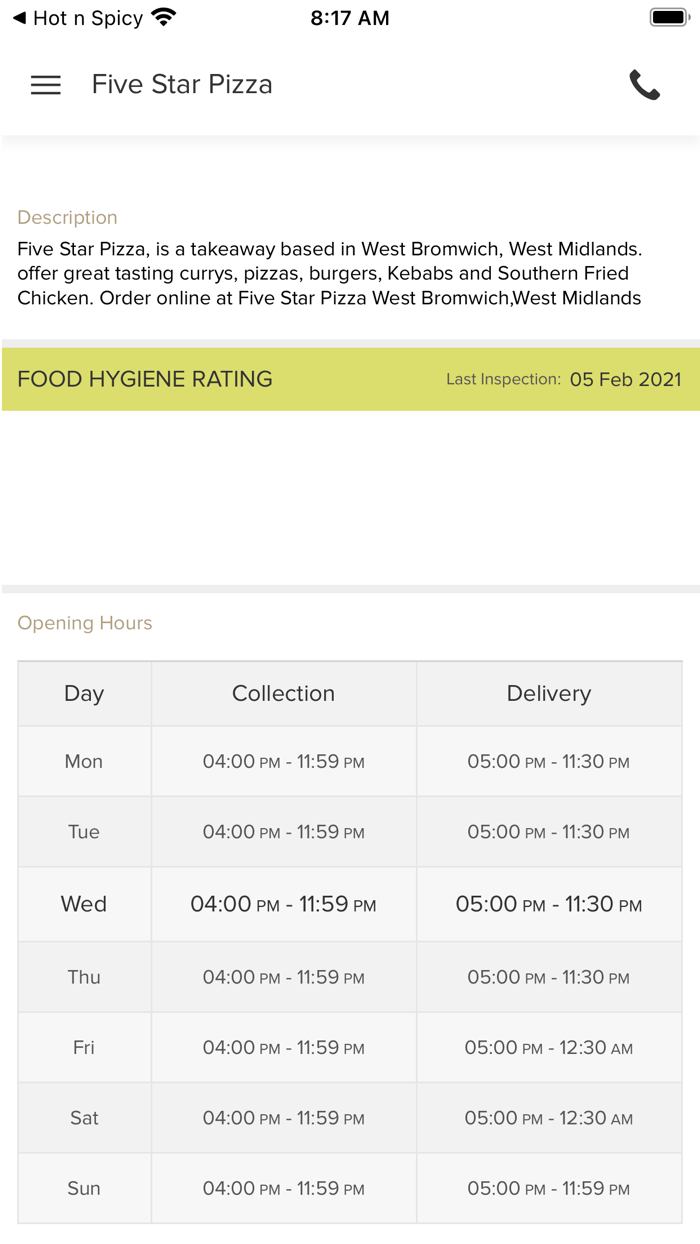The width and height of the screenshot is (700, 1244).
Task: Select the Day column header
Action: point(84,693)
